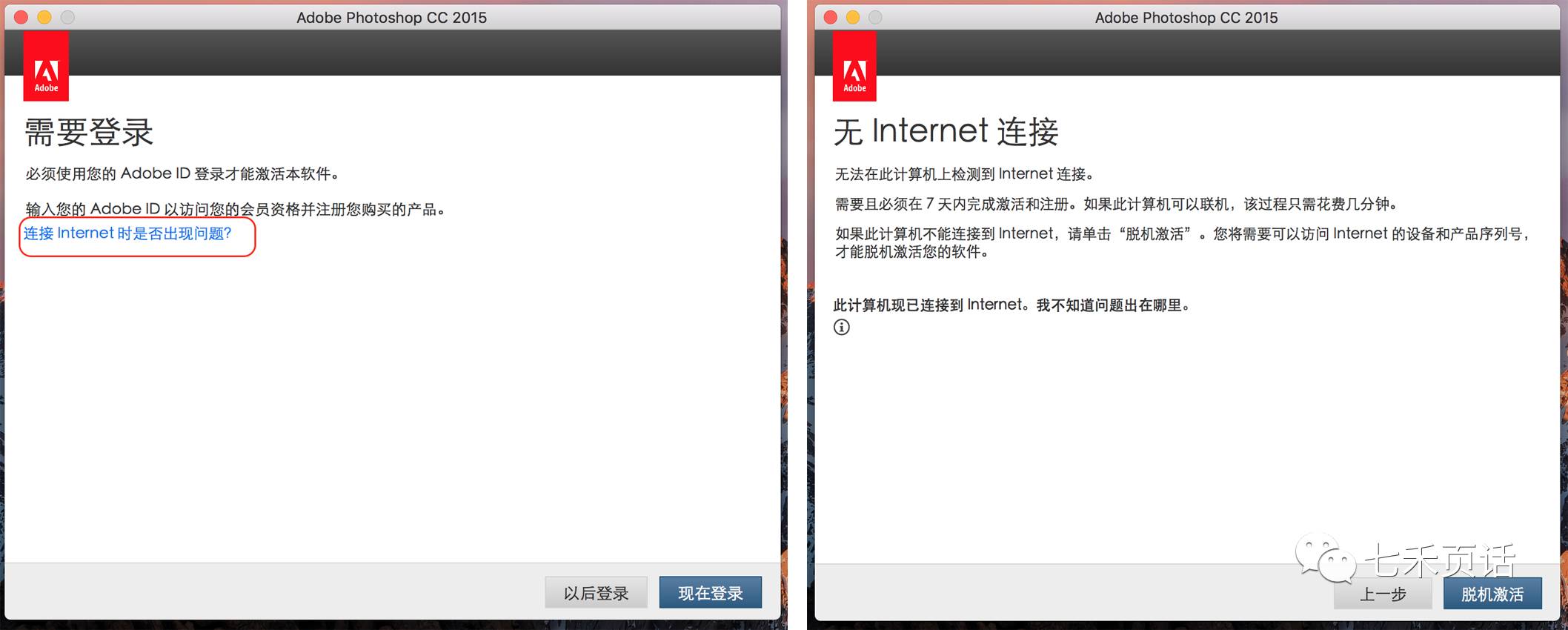Click the 现在登录 button
This screenshot has height=630, width=1568.
coord(710,593)
